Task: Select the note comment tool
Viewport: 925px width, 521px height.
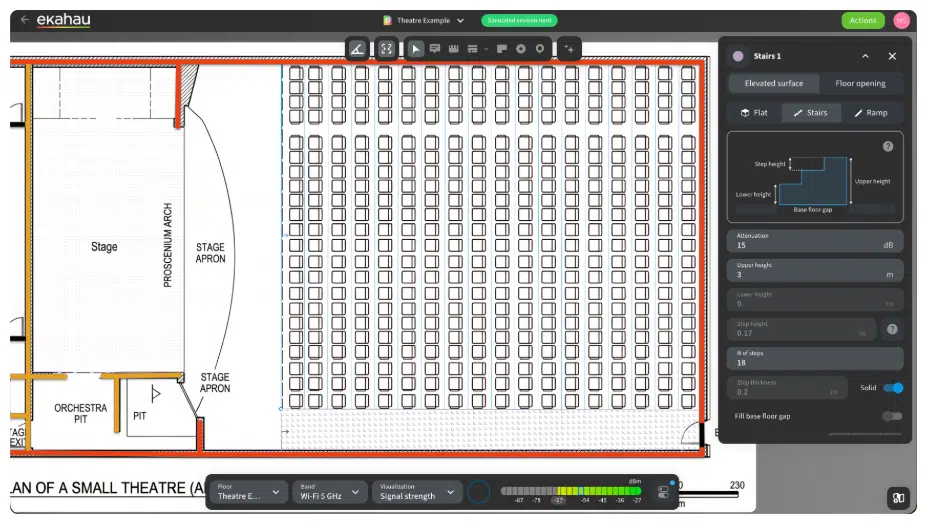Action: click(x=435, y=49)
